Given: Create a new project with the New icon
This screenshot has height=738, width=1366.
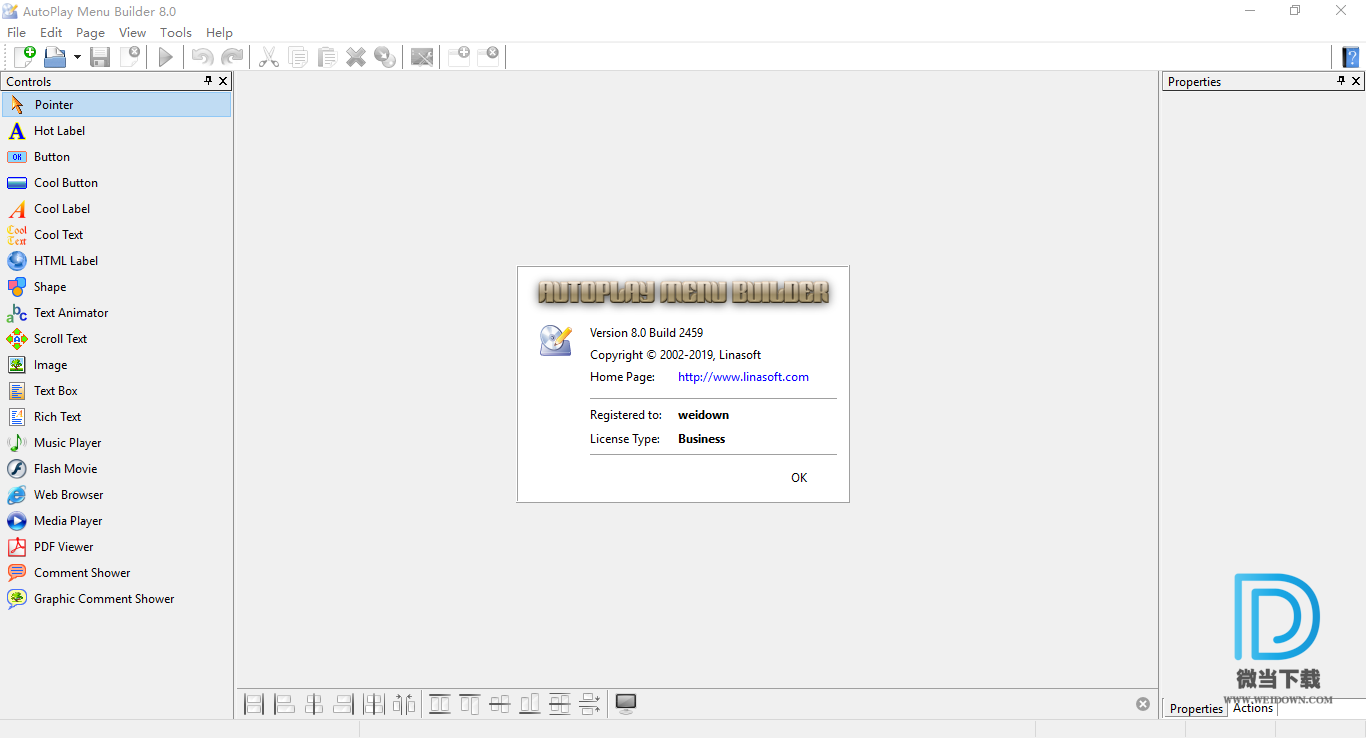Looking at the screenshot, I should point(24,57).
